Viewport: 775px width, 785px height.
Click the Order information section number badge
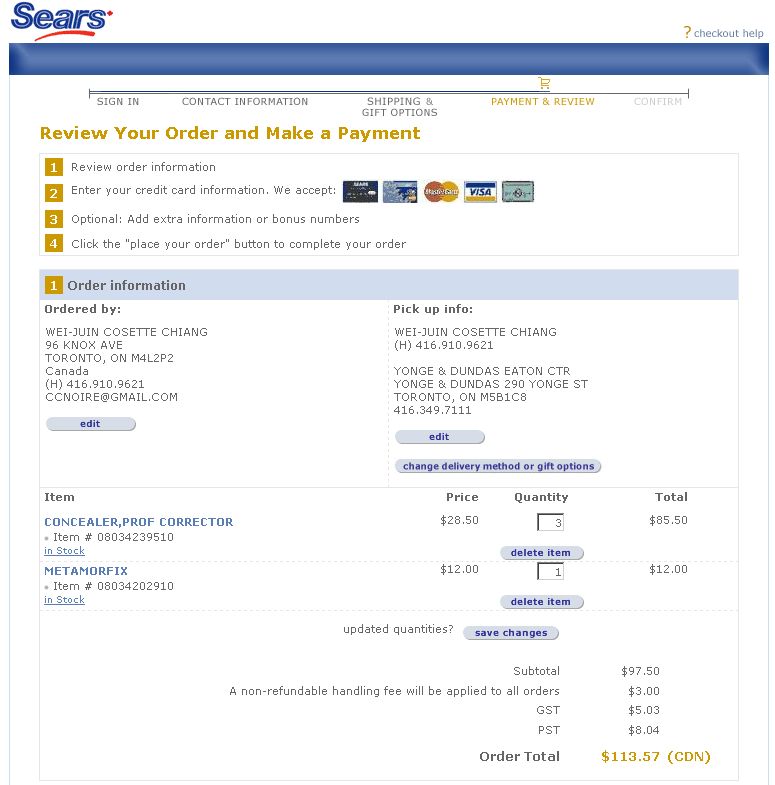coord(54,285)
